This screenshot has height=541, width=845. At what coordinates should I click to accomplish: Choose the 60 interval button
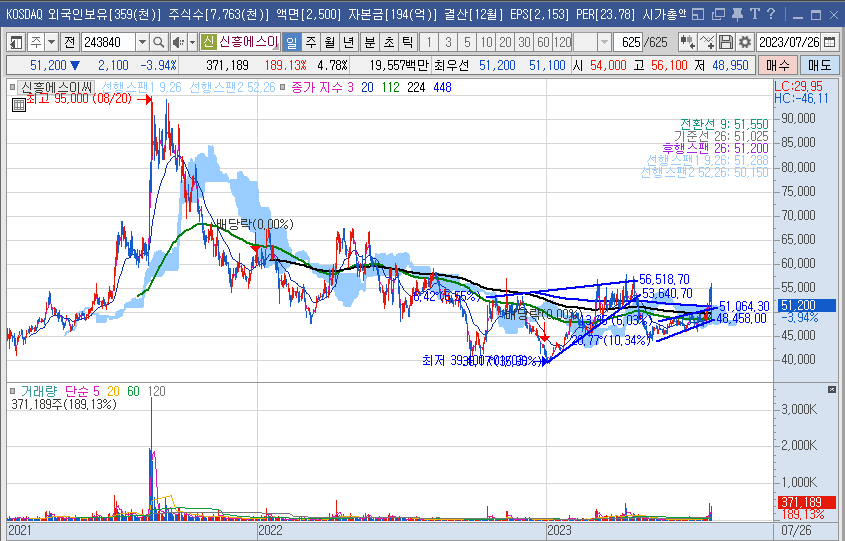[x=543, y=41]
